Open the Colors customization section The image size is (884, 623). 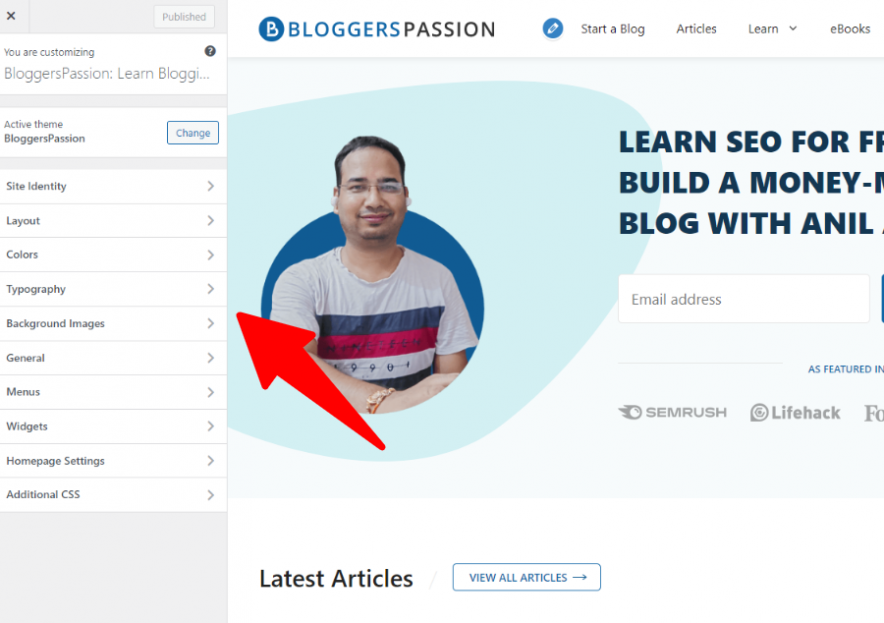coord(113,255)
